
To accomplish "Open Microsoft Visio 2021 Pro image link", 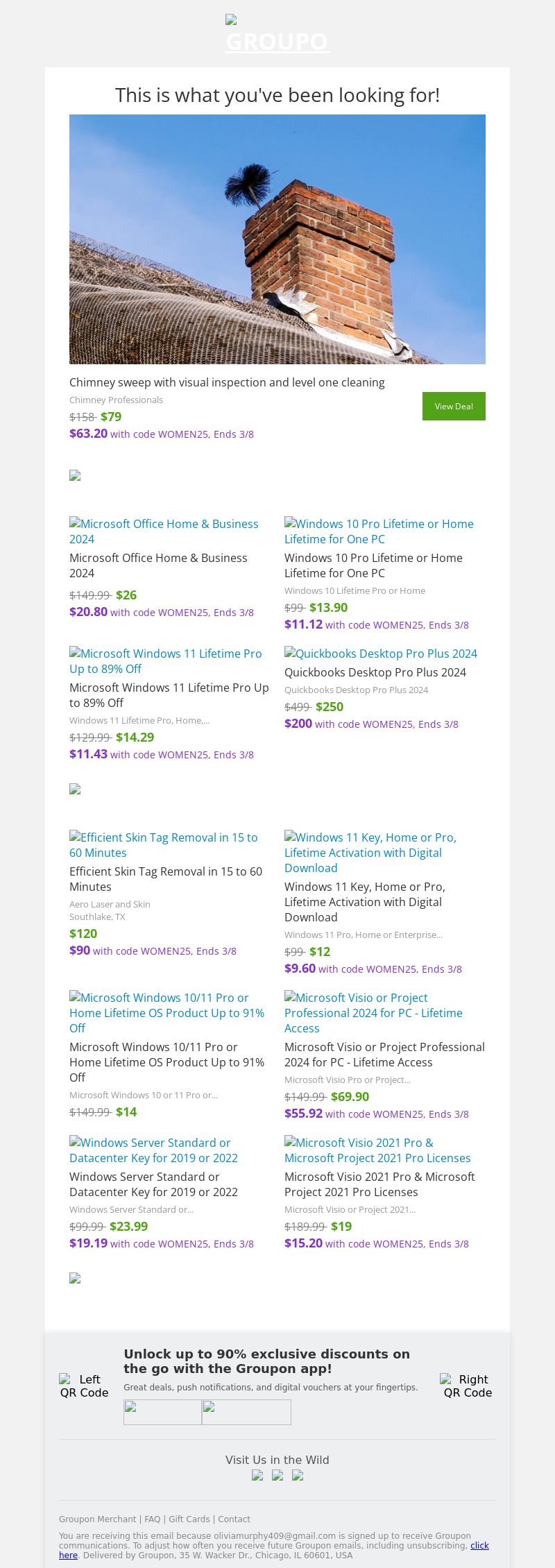I will pyautogui.click(x=377, y=1150).
